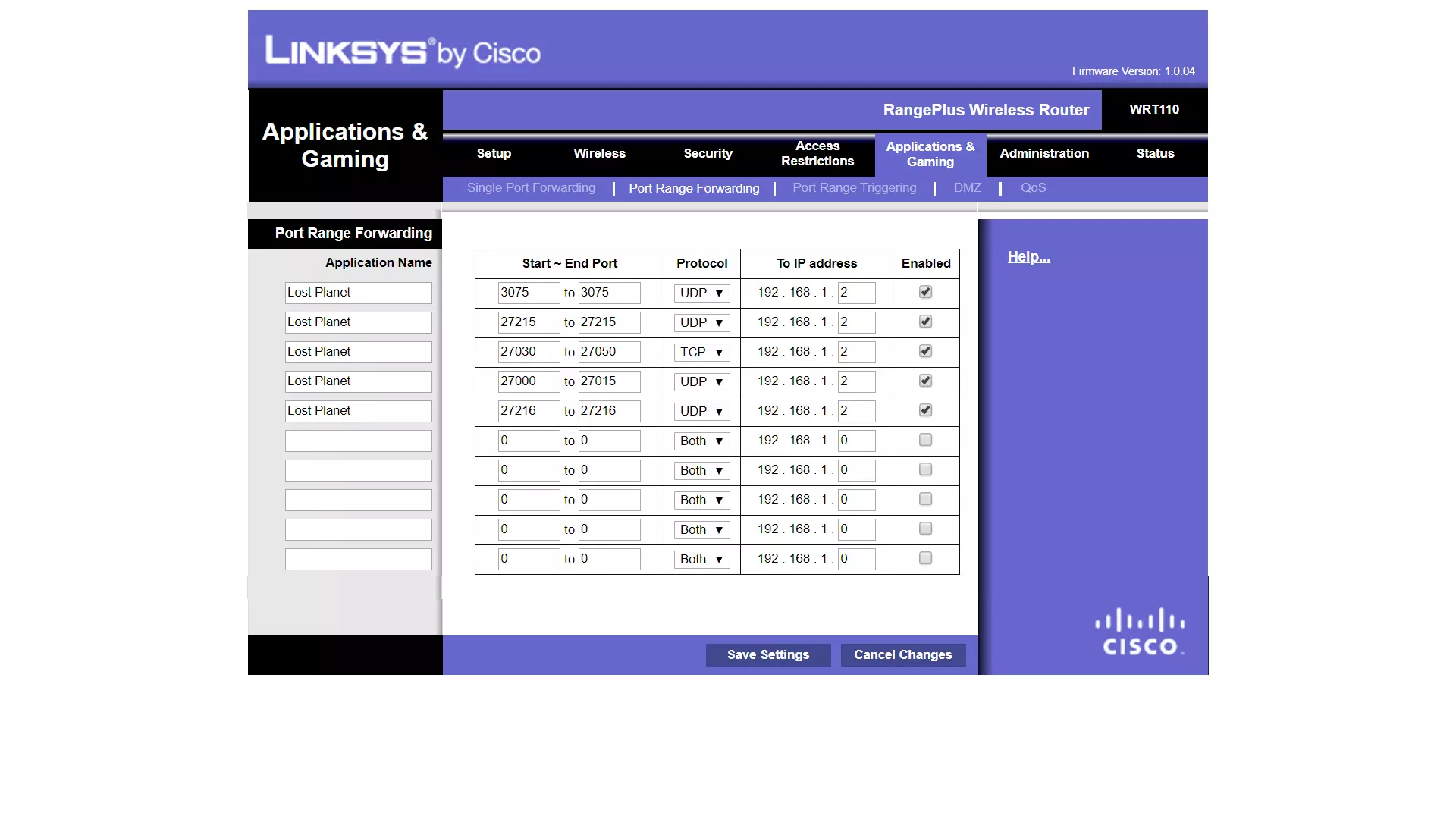Image resolution: width=1456 pixels, height=819 pixels.
Task: Click the Linksys by Cisco logo
Action: tap(403, 52)
